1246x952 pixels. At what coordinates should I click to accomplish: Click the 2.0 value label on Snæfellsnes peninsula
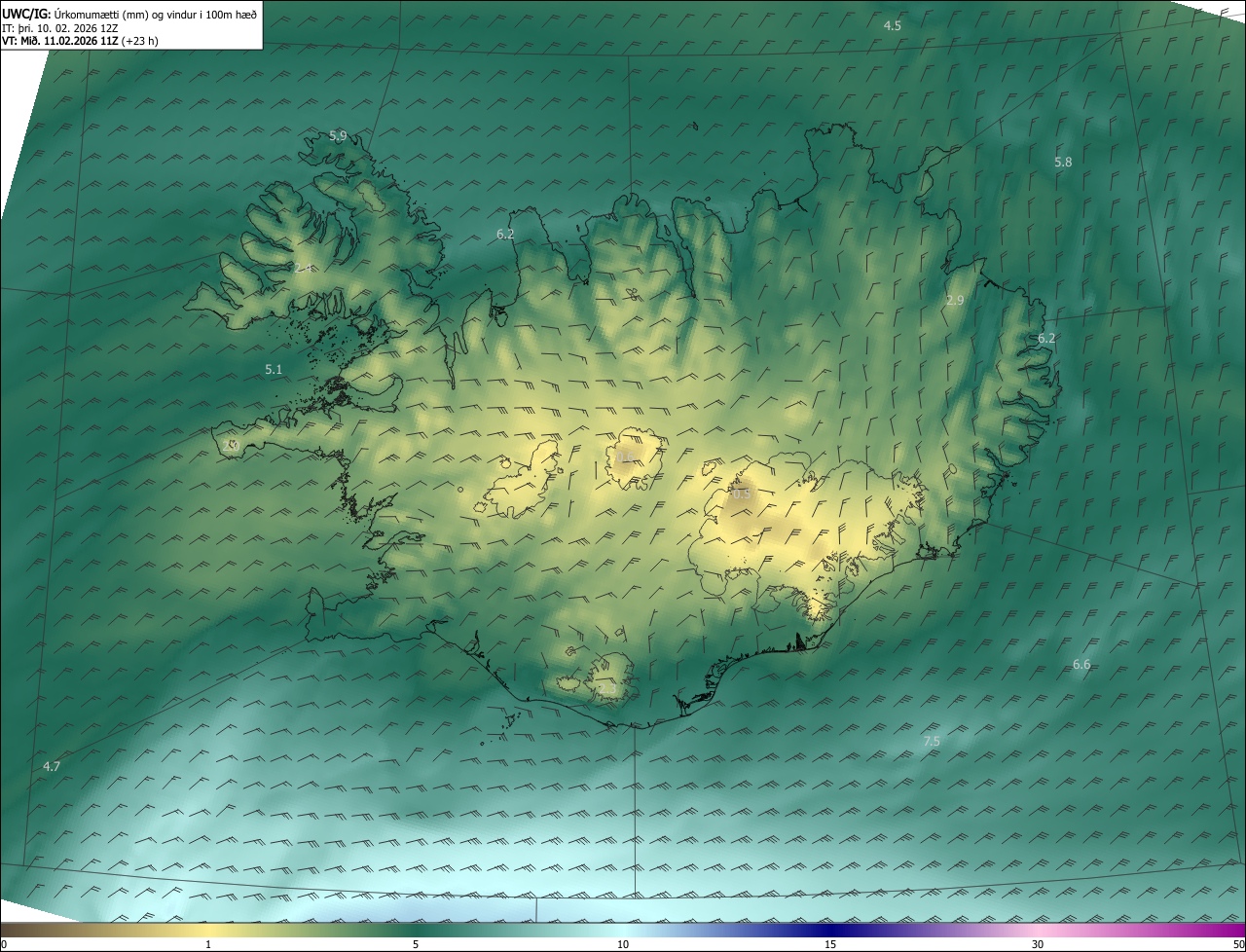231,445
